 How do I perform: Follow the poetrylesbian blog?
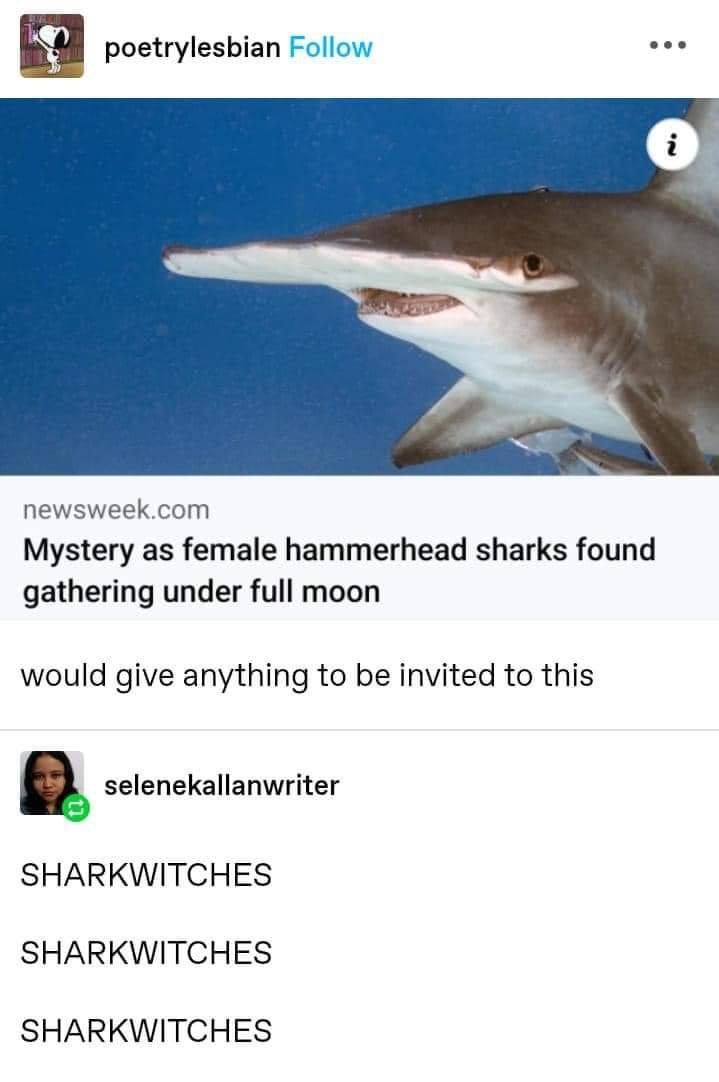tap(331, 48)
